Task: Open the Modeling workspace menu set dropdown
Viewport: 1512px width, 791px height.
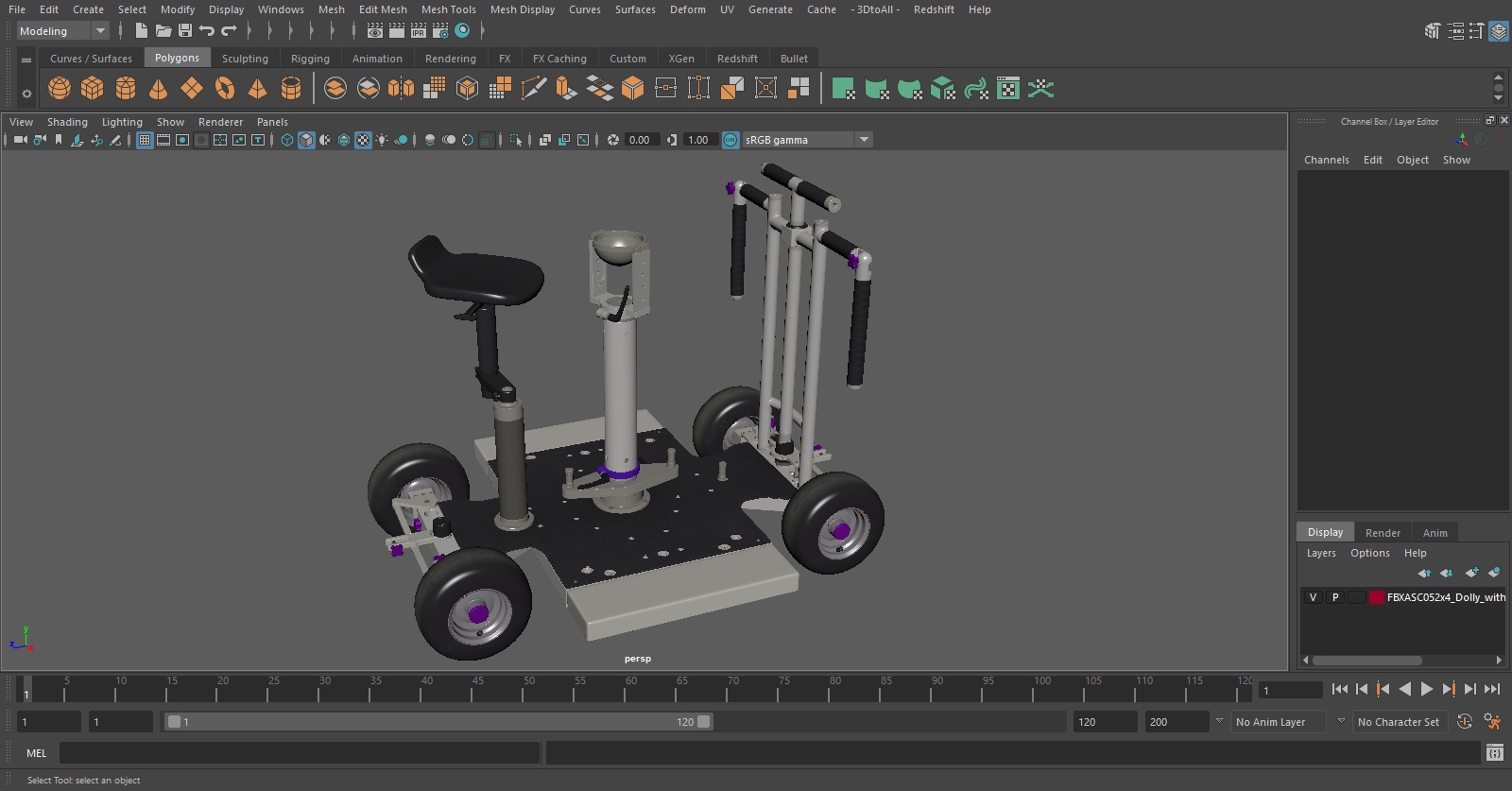Action: point(63,31)
